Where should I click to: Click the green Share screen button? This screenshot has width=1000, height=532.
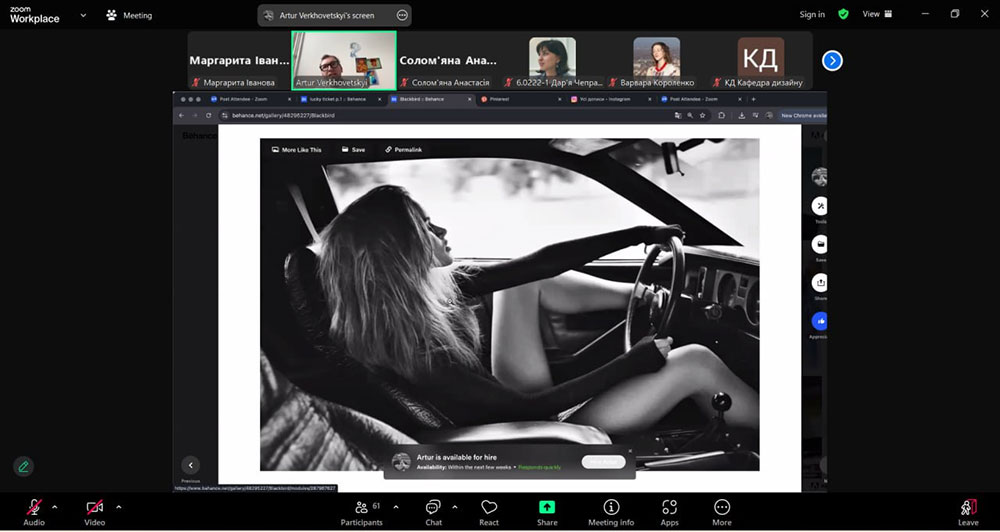(x=547, y=513)
